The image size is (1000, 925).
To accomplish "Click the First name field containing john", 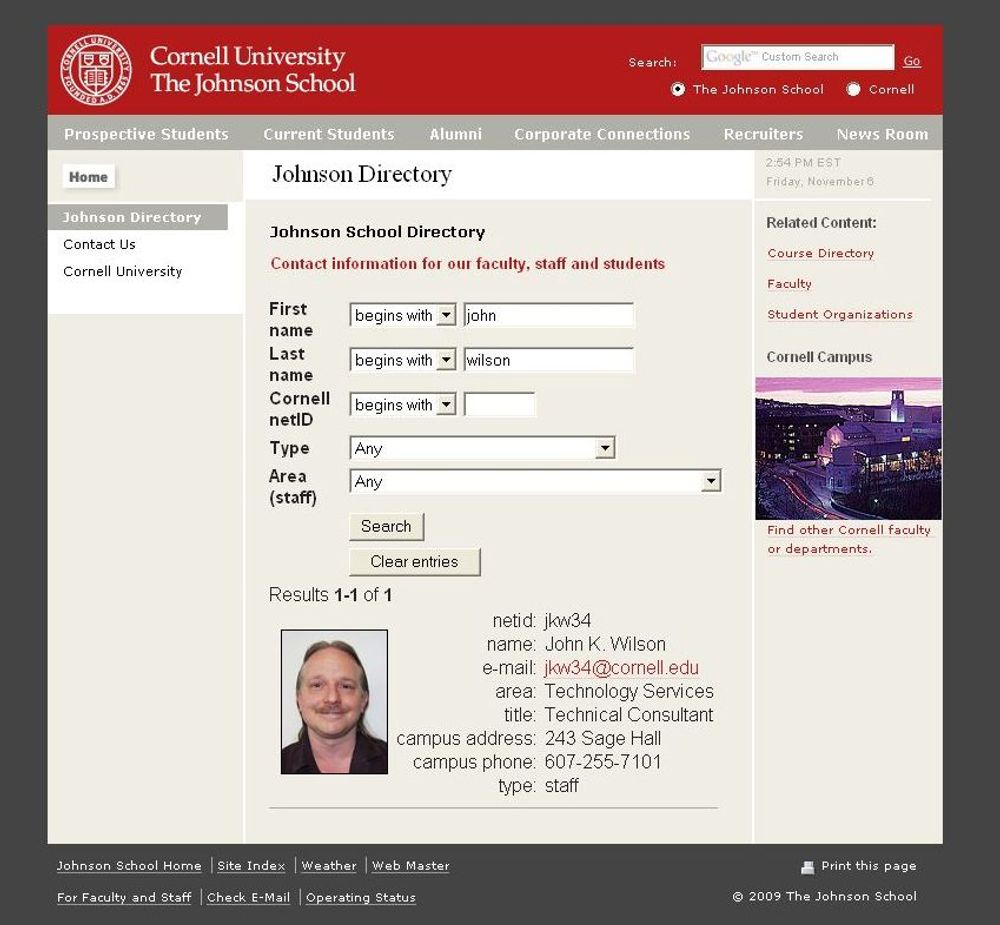I will (548, 315).
